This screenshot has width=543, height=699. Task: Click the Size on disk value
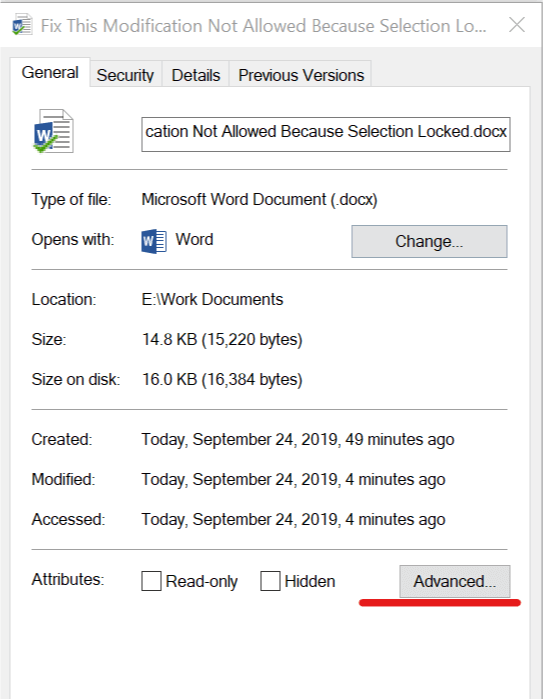[222, 379]
